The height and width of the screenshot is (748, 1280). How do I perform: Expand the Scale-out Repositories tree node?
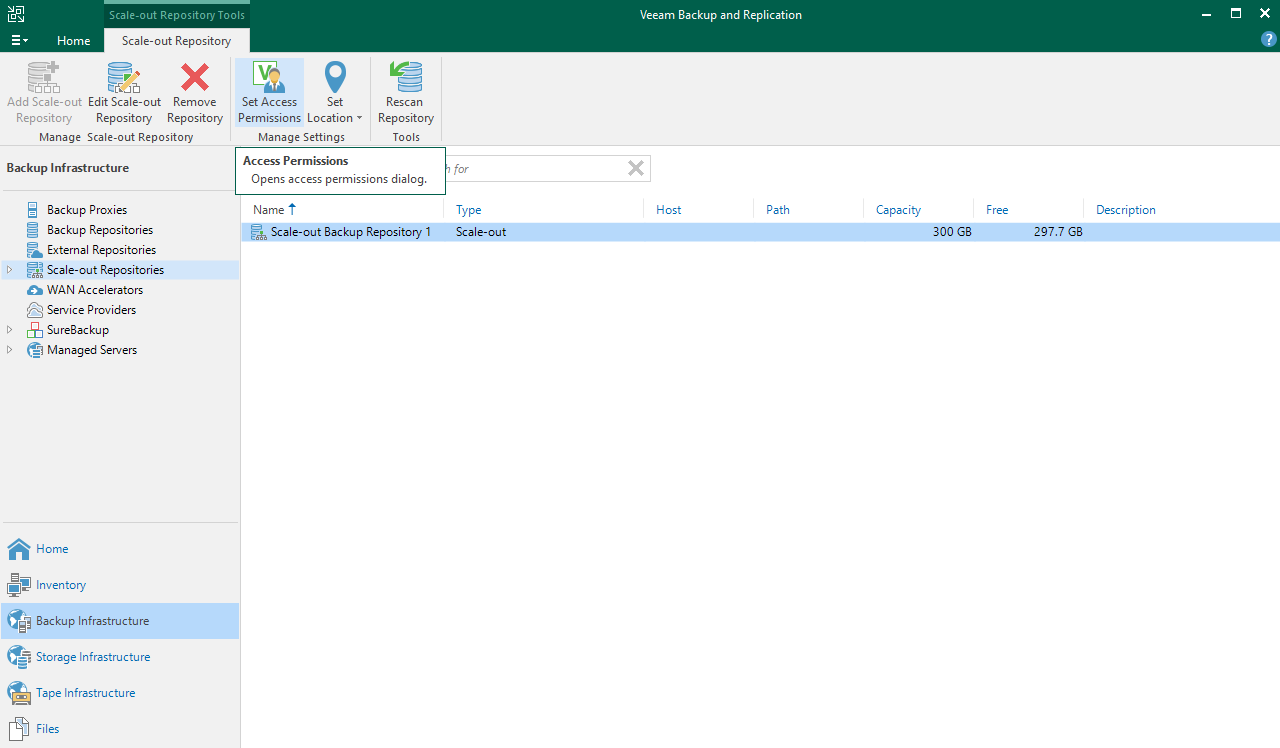pyautogui.click(x=10, y=270)
